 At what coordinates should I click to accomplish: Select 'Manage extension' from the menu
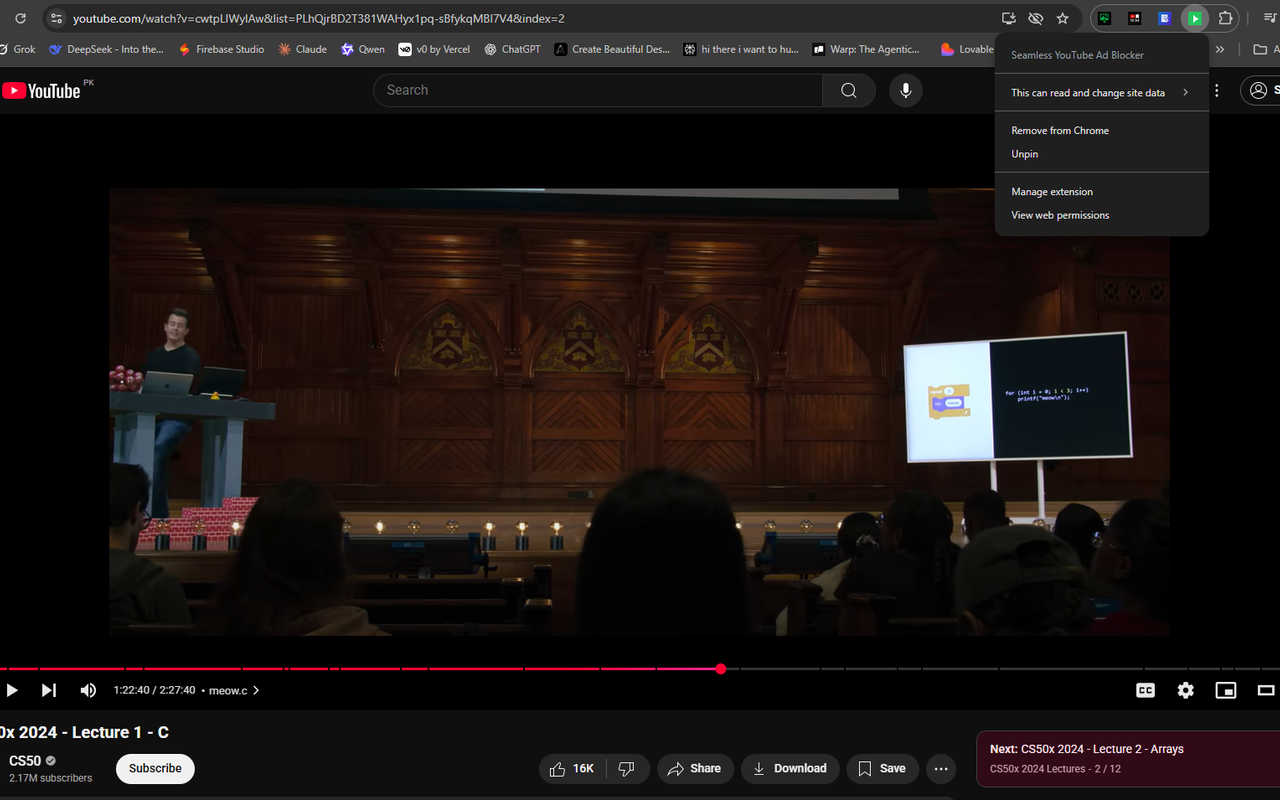[x=1051, y=191]
